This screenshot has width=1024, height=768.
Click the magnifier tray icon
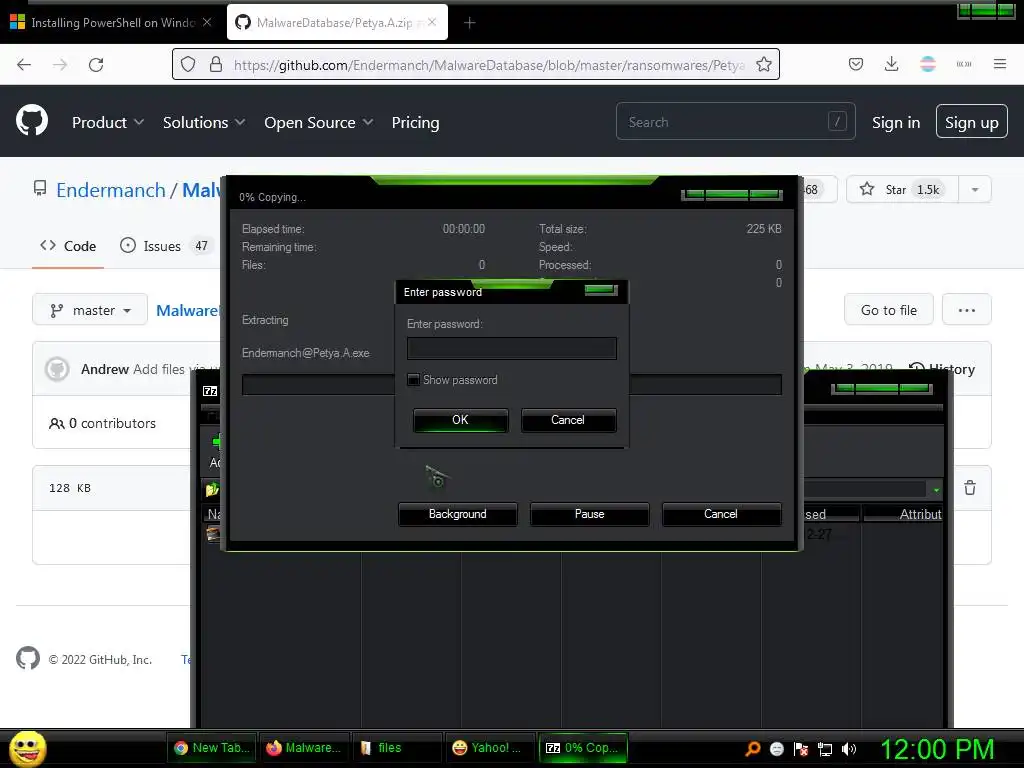click(753, 748)
